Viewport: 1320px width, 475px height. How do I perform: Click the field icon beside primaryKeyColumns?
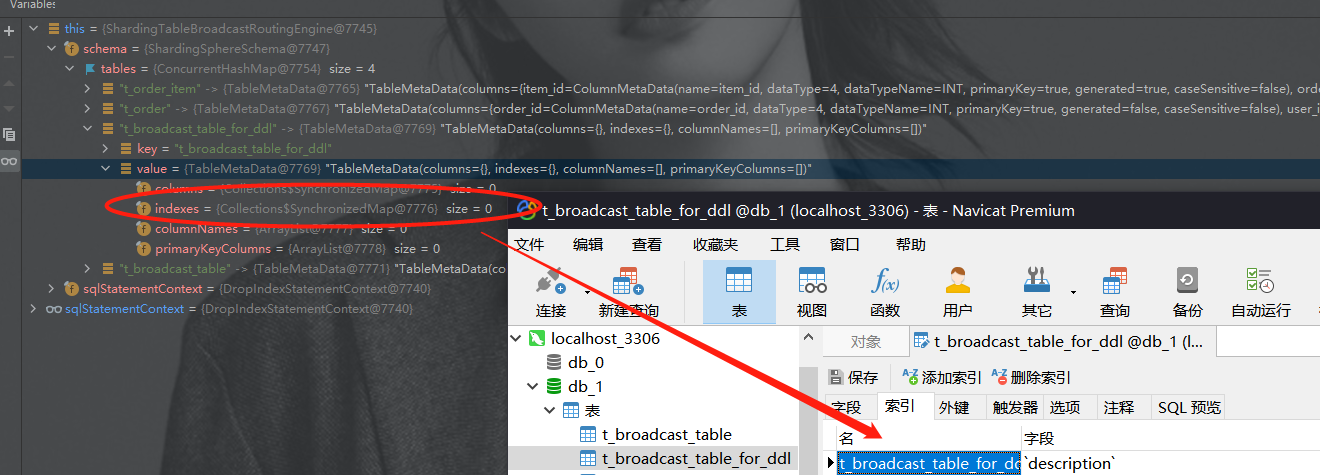[143, 248]
